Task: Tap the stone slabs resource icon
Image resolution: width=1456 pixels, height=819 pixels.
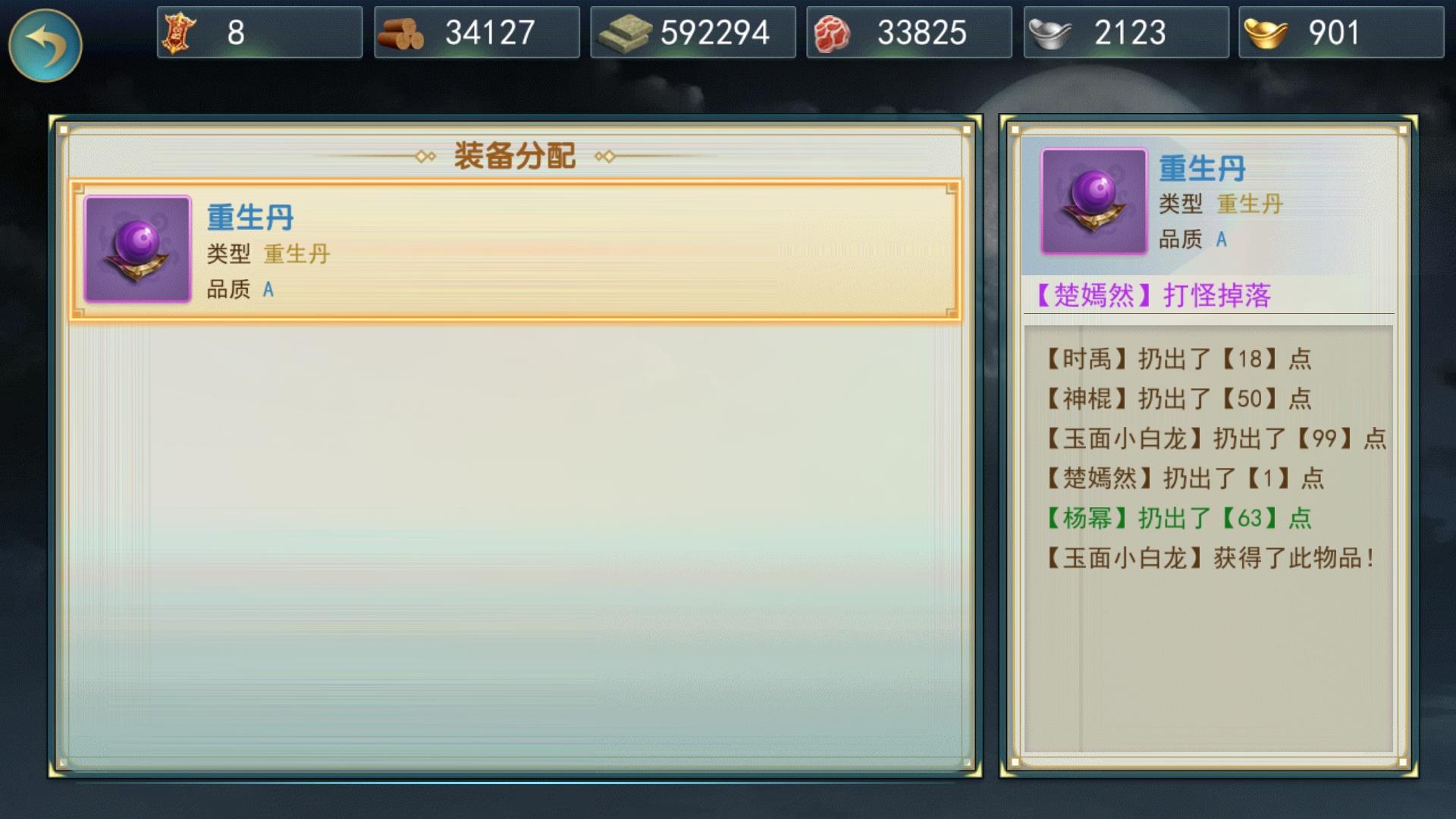Action: (x=624, y=33)
